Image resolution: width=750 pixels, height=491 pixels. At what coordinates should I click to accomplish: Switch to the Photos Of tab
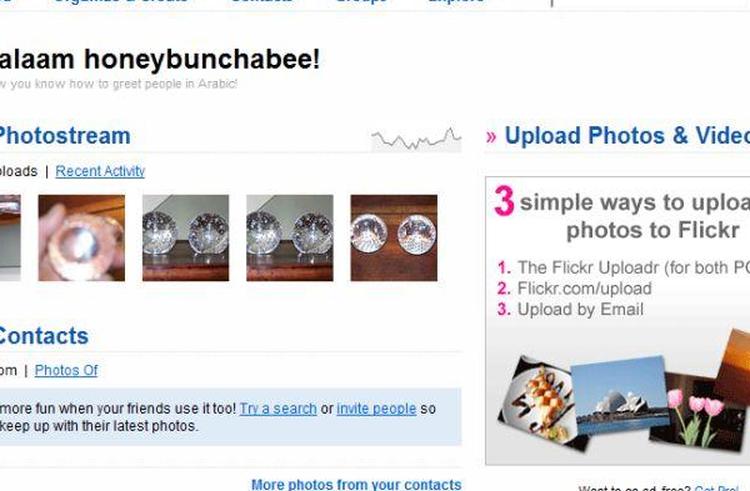[x=66, y=371]
